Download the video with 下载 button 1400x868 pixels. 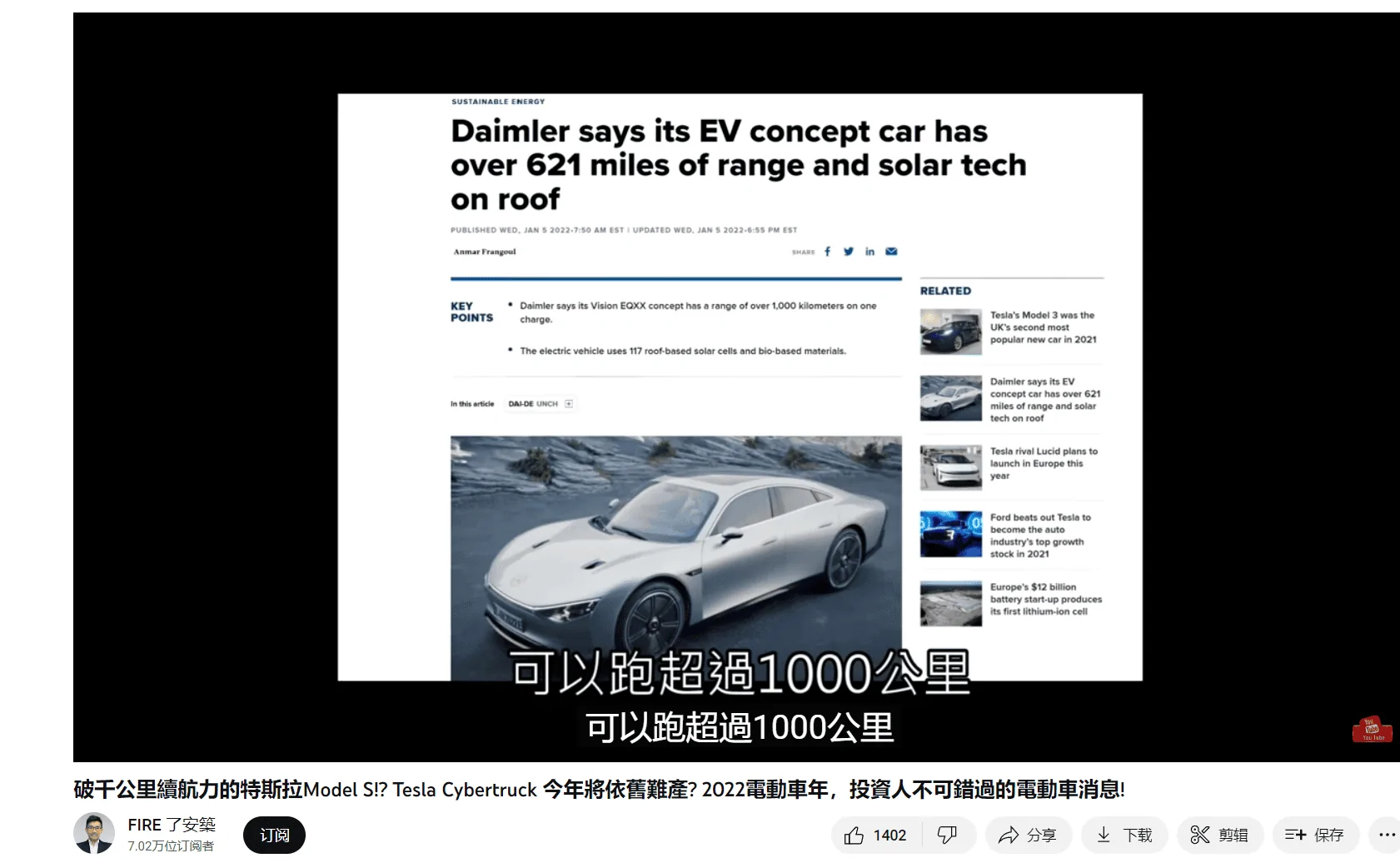pyautogui.click(x=1124, y=836)
